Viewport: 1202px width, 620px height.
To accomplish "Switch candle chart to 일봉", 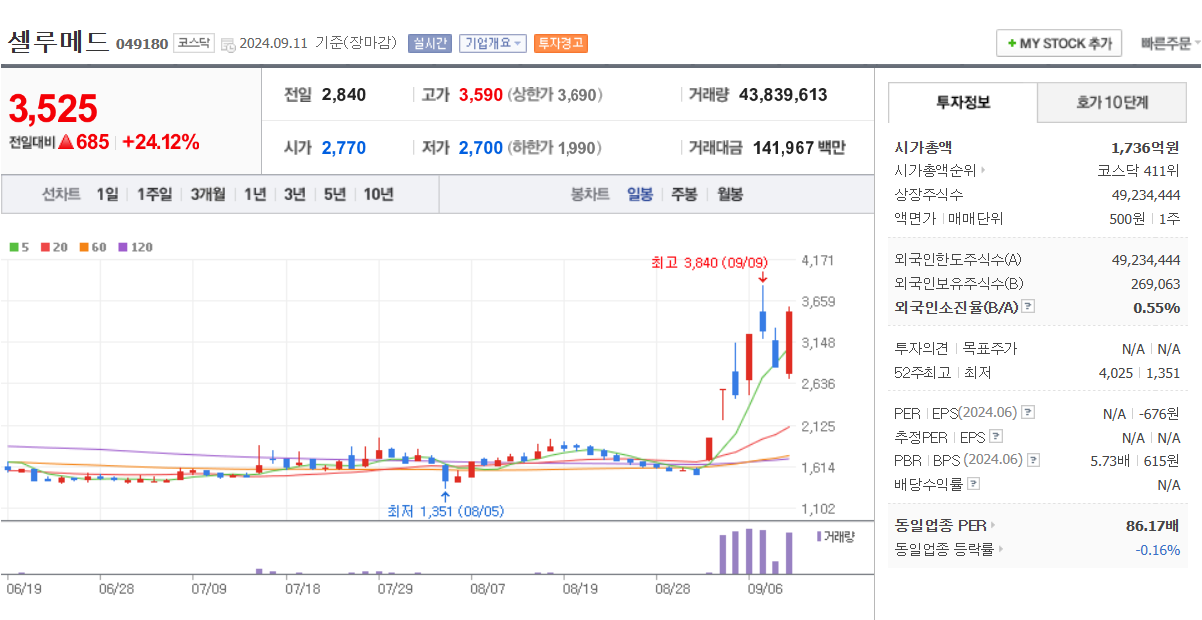I will click(x=640, y=194).
